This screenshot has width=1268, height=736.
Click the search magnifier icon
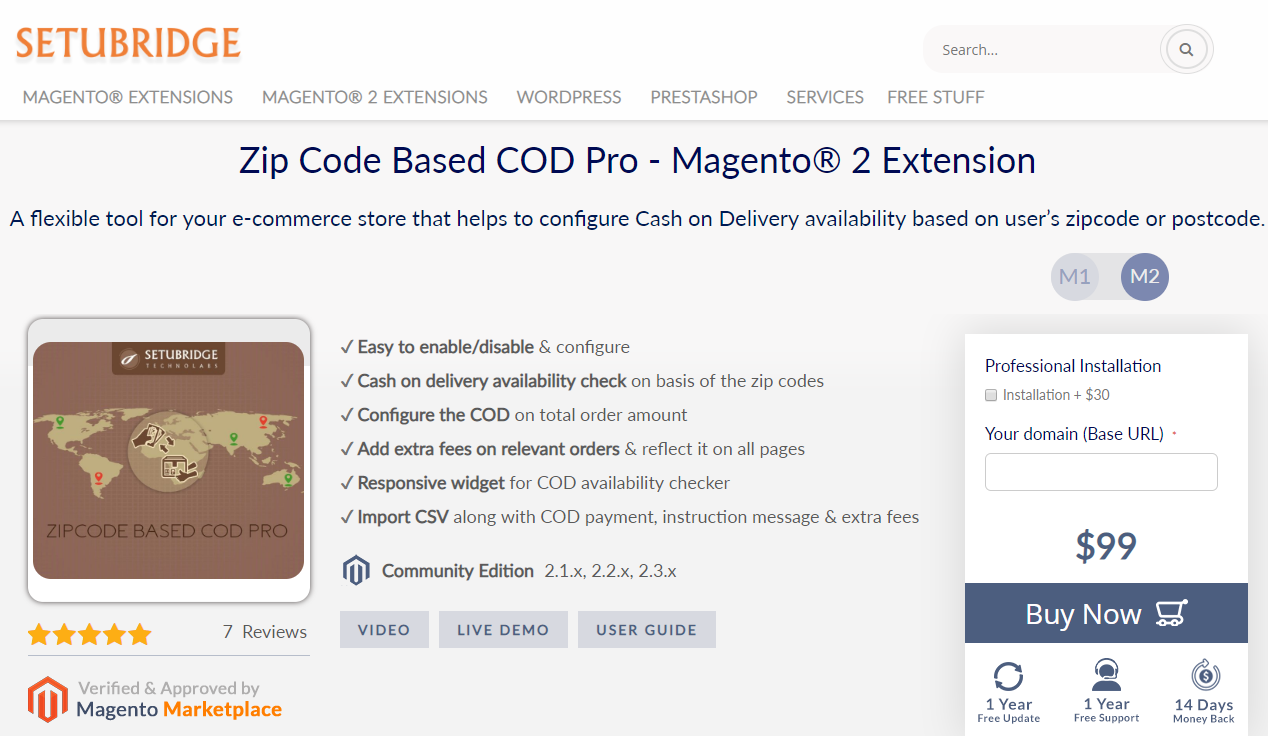click(x=1186, y=49)
